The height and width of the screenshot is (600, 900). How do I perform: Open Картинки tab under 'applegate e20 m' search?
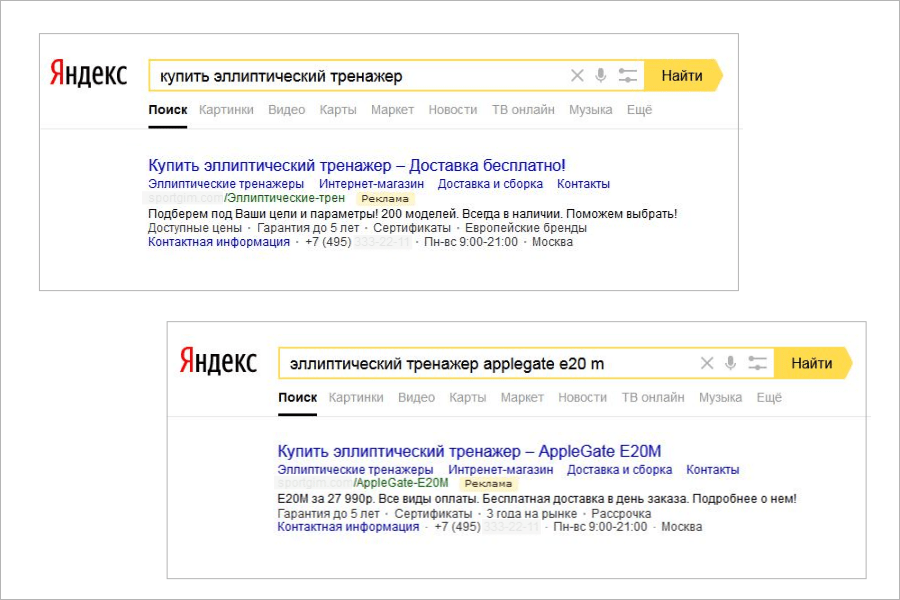356,397
